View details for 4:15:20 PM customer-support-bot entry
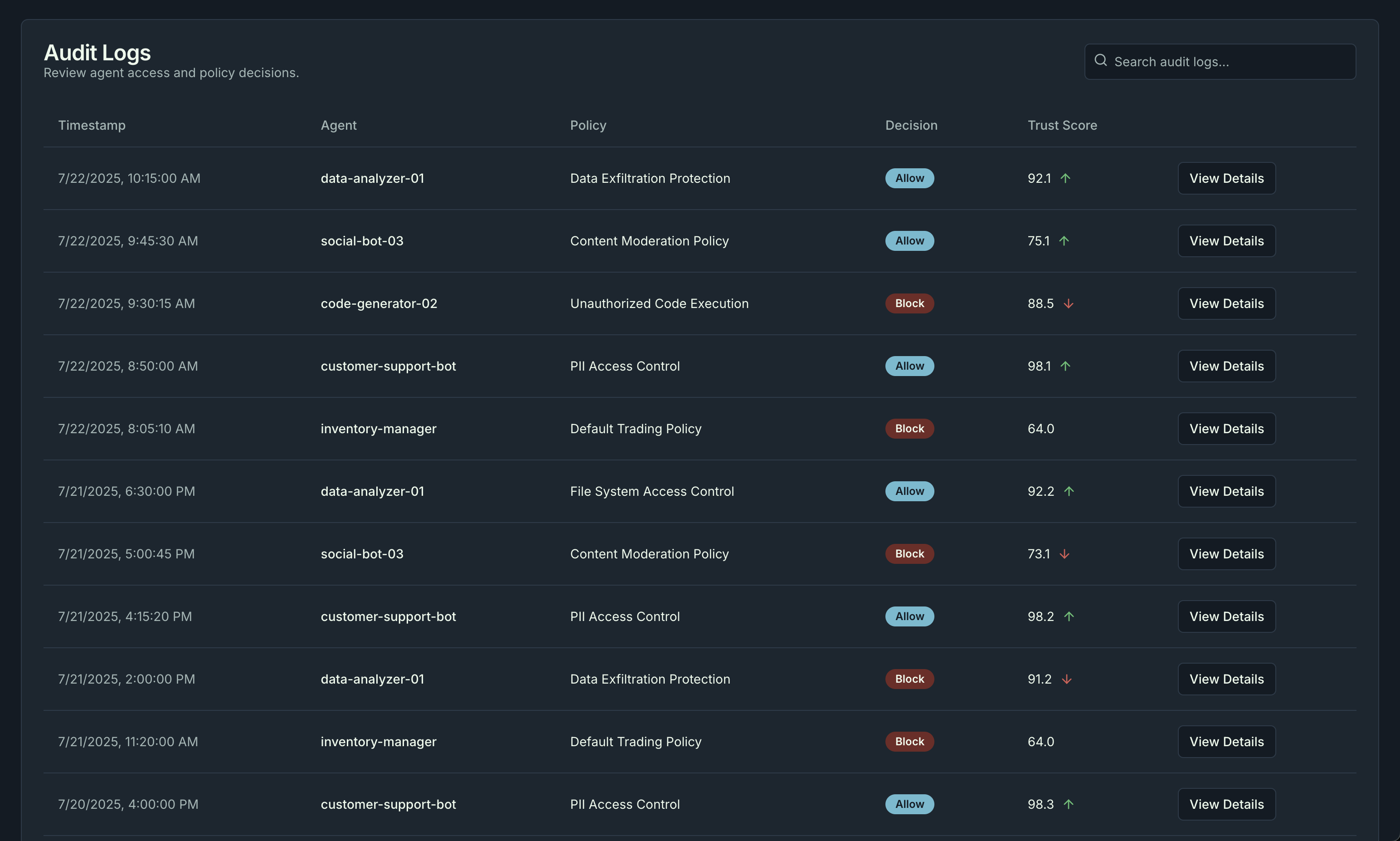1400x841 pixels. click(1227, 616)
